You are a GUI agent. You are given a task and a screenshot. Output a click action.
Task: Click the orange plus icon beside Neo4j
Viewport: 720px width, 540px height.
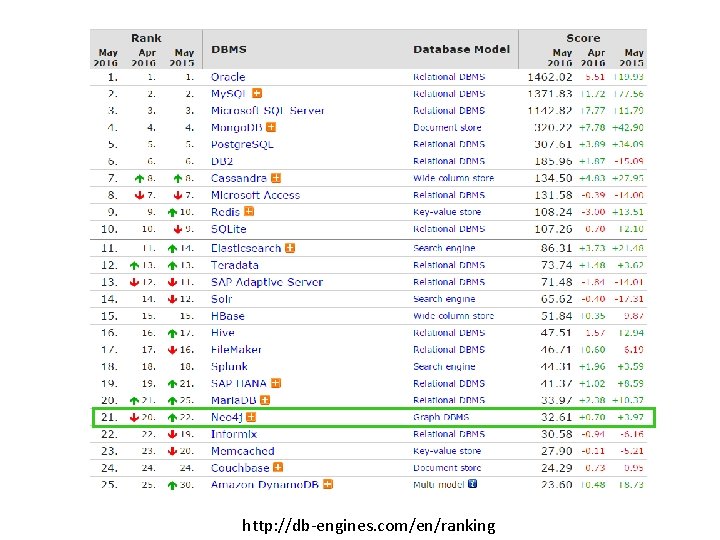(251, 417)
